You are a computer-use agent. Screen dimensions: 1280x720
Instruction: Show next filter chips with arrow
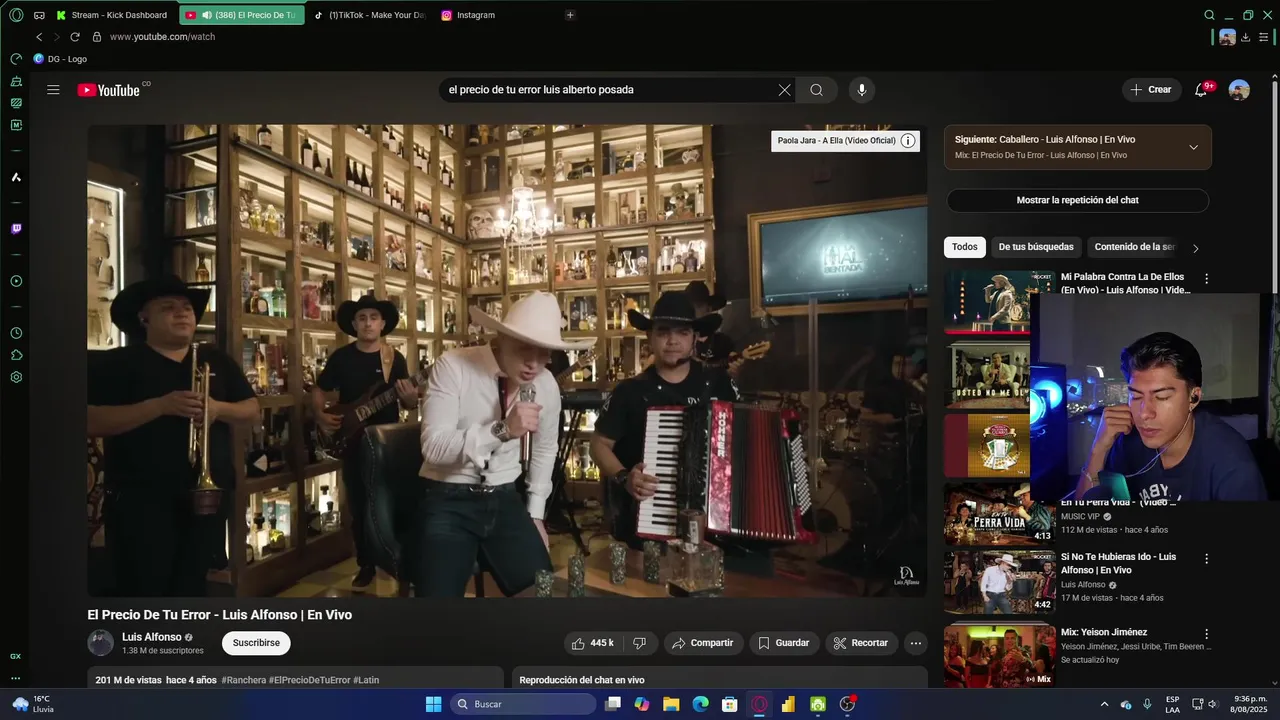tap(1195, 248)
